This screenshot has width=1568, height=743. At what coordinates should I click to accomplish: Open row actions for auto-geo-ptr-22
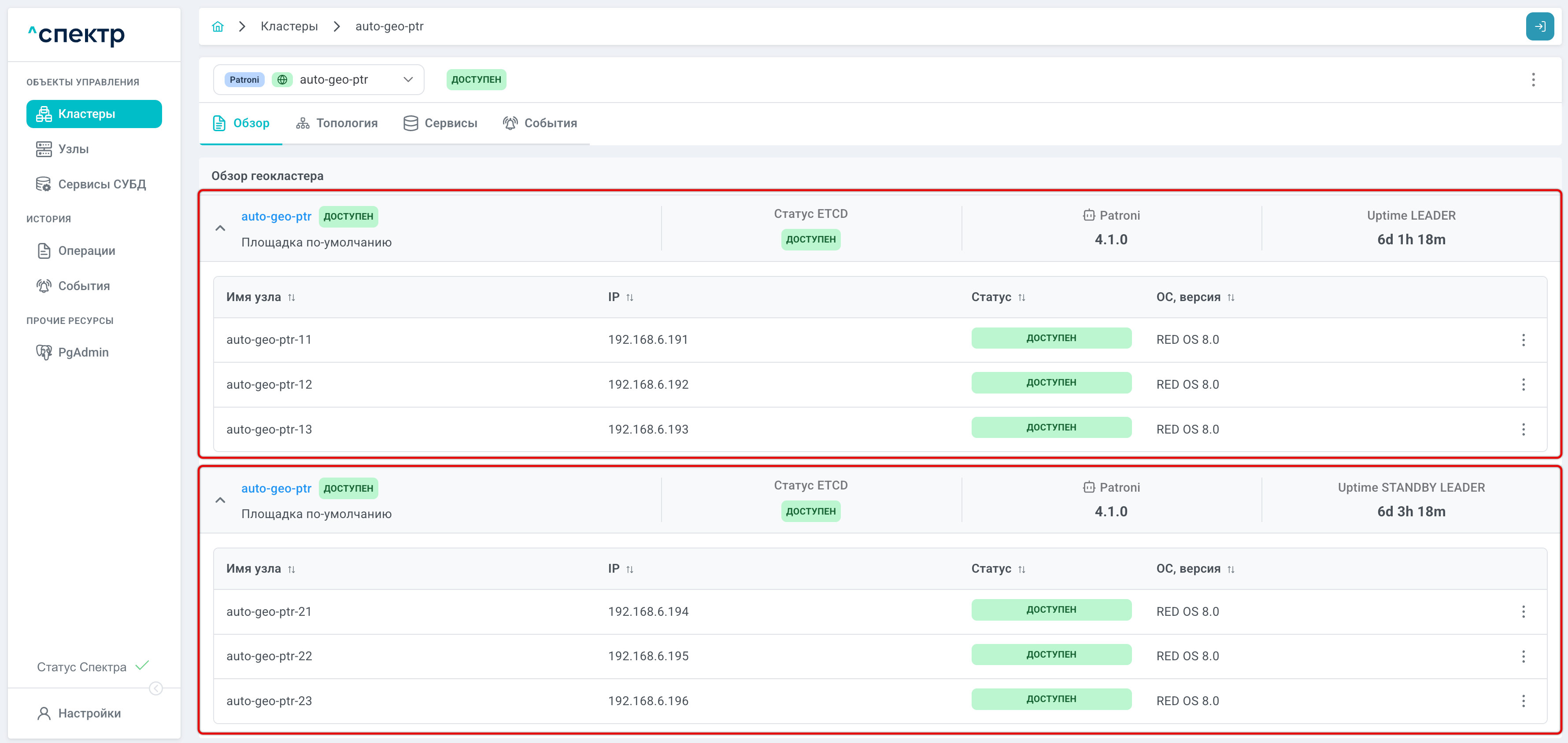(1524, 656)
